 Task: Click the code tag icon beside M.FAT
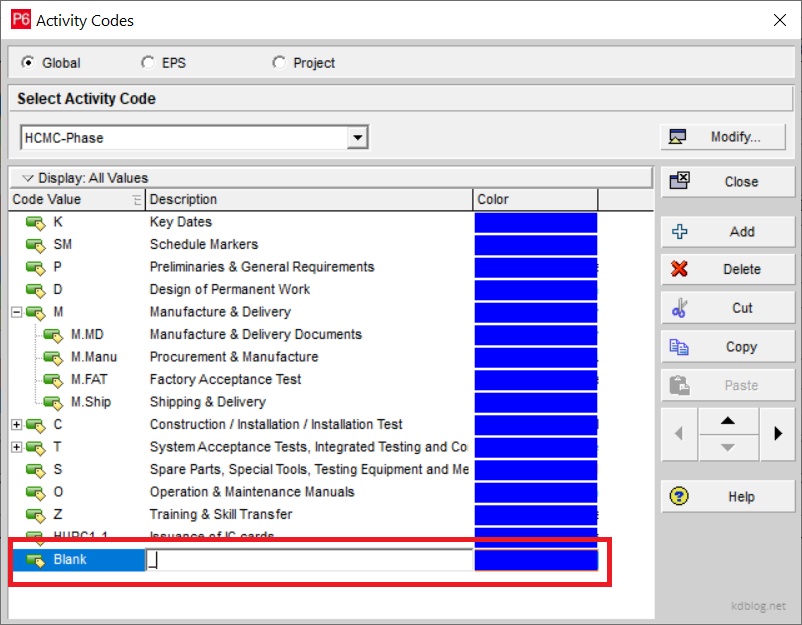click(53, 380)
